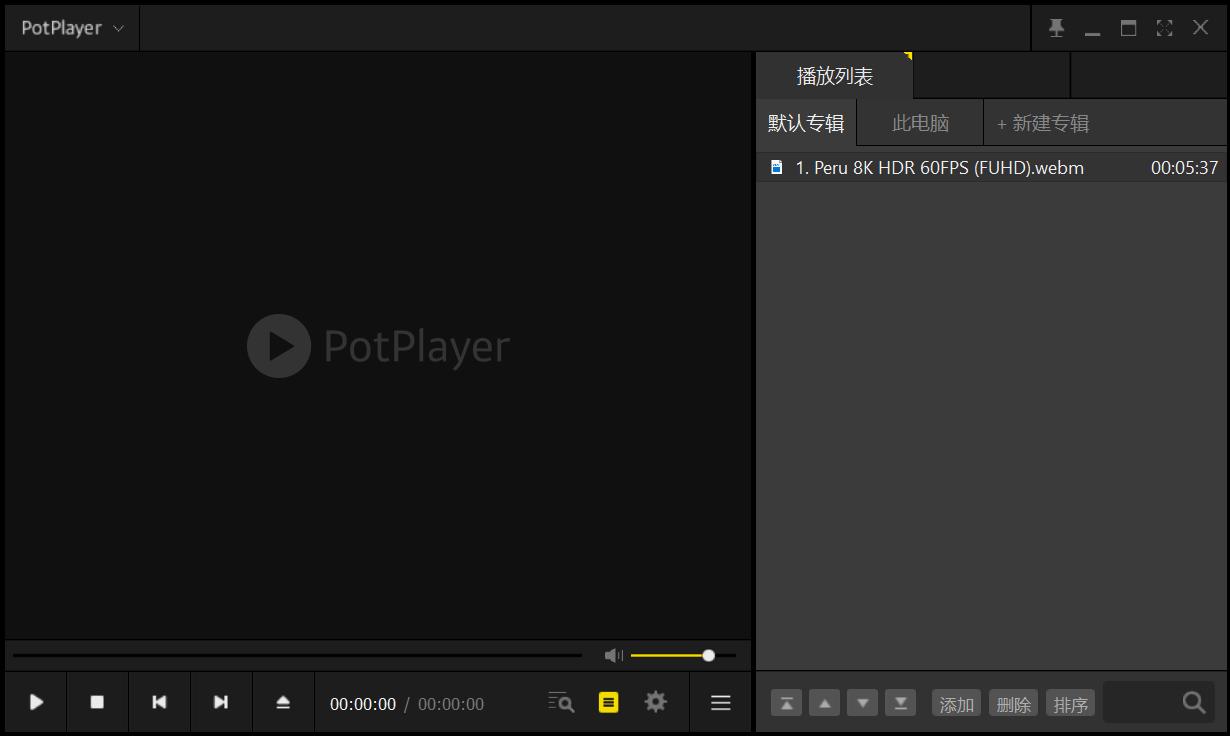
Task: Move playlist item down one position
Action: [862, 702]
